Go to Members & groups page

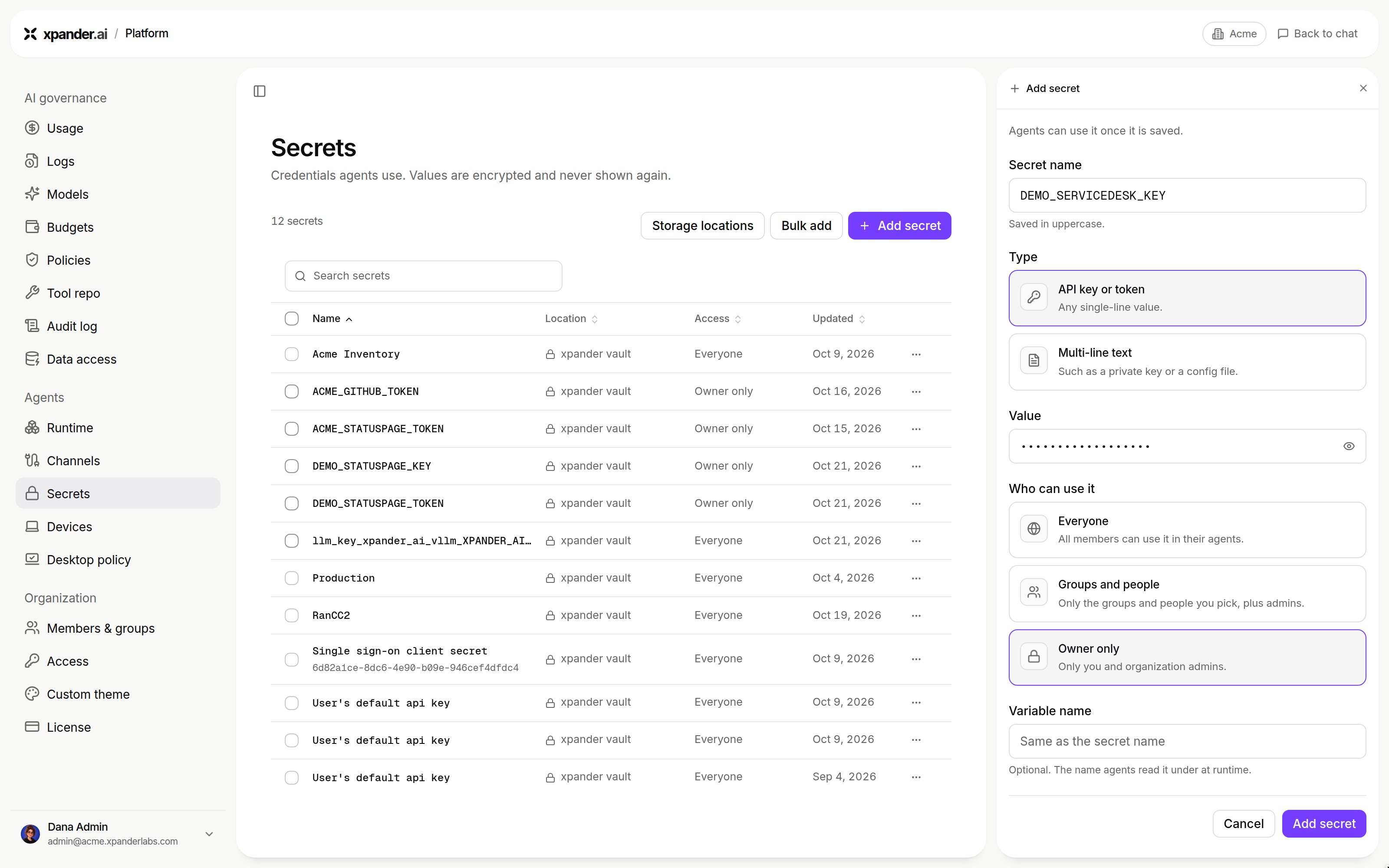coord(118,628)
